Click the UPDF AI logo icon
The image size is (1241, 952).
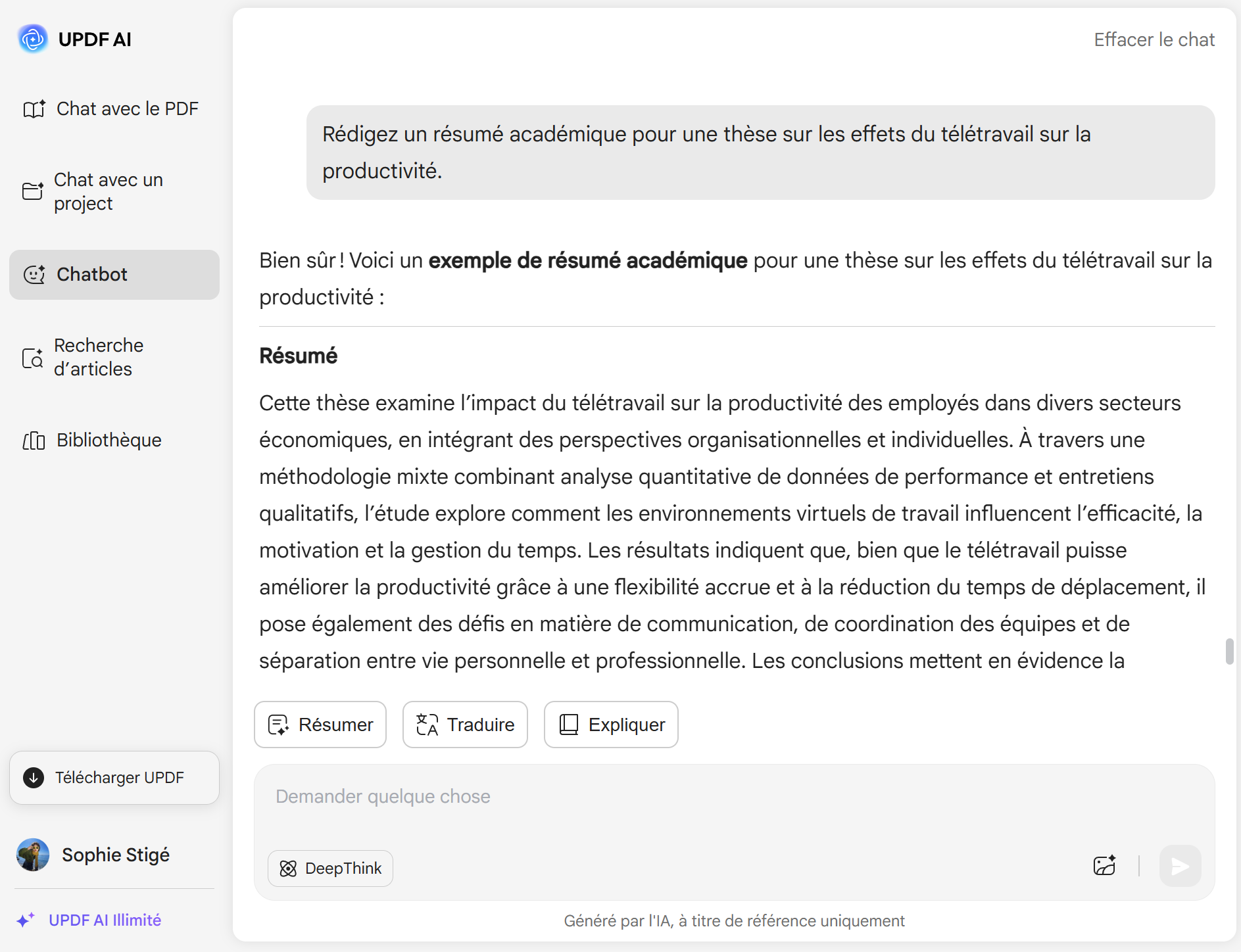click(33, 39)
